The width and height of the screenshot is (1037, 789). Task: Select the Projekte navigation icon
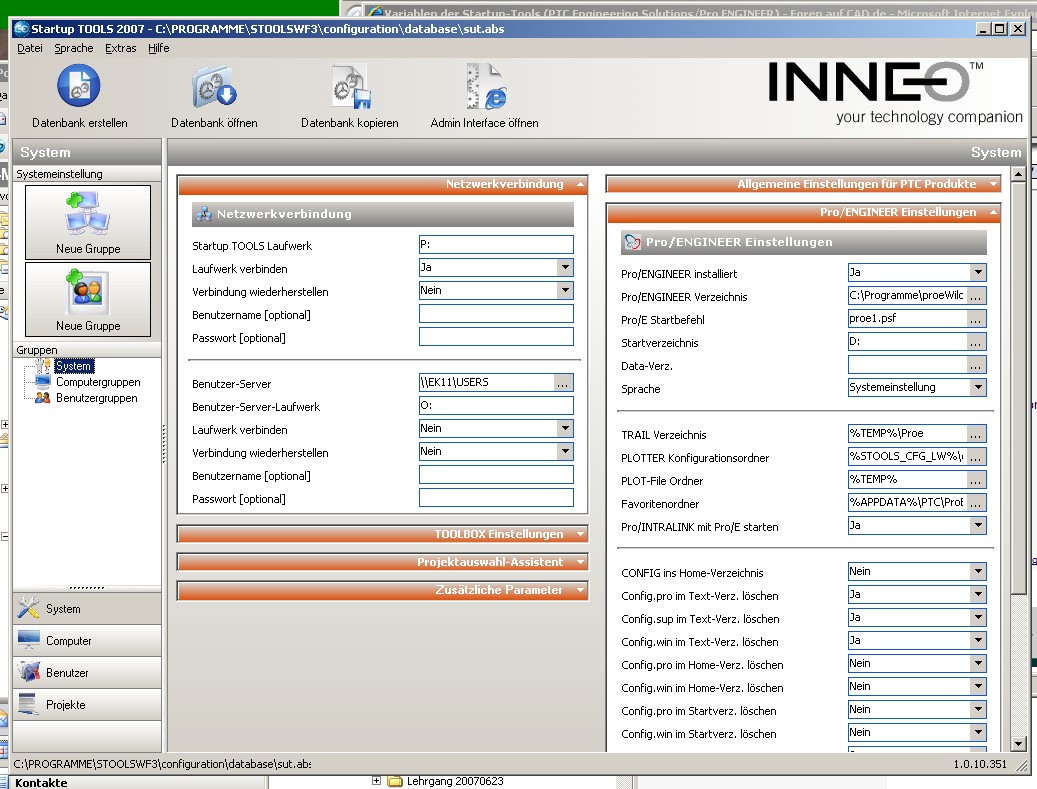[28, 704]
